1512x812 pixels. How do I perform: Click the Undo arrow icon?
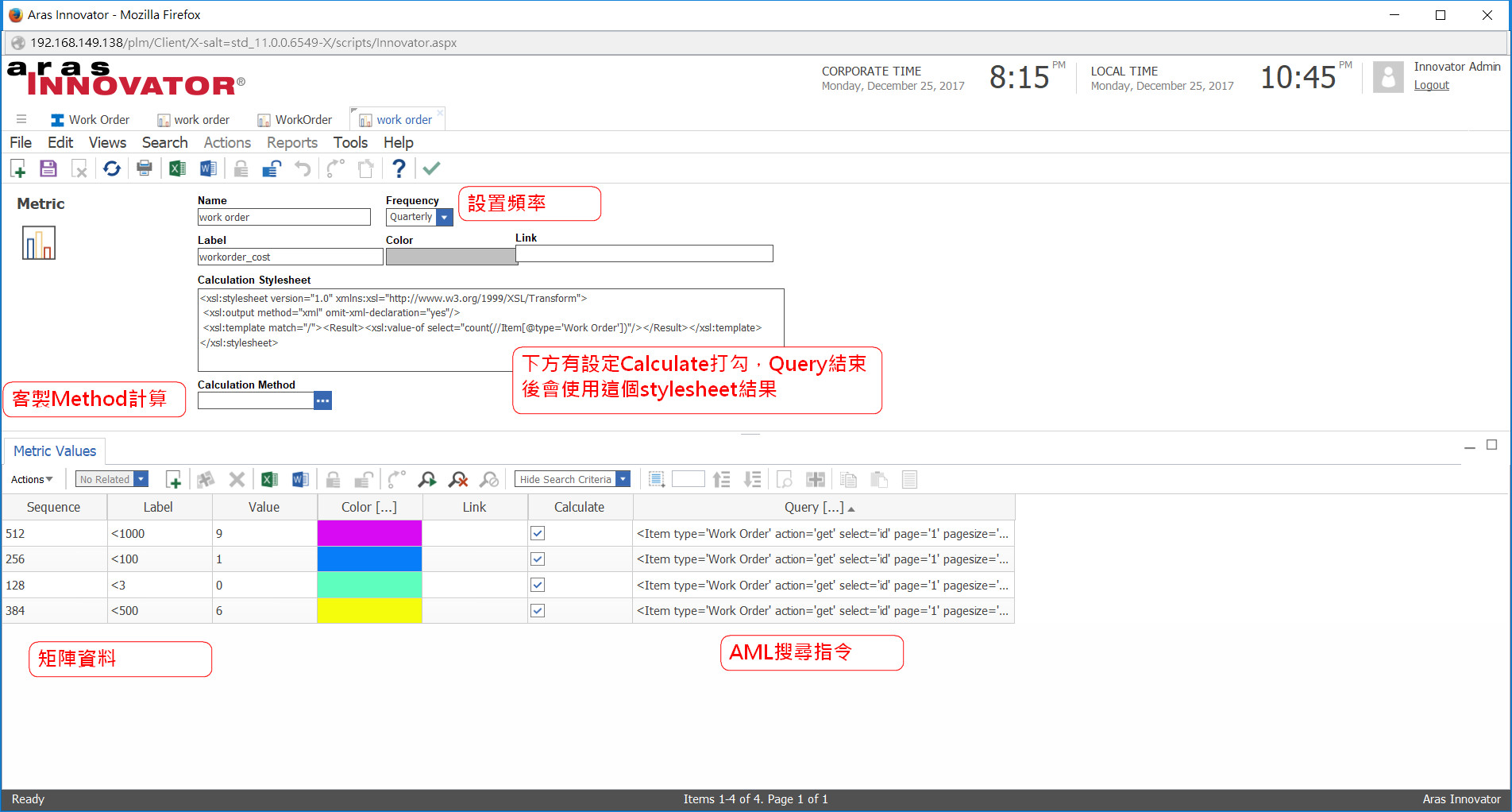(x=303, y=168)
